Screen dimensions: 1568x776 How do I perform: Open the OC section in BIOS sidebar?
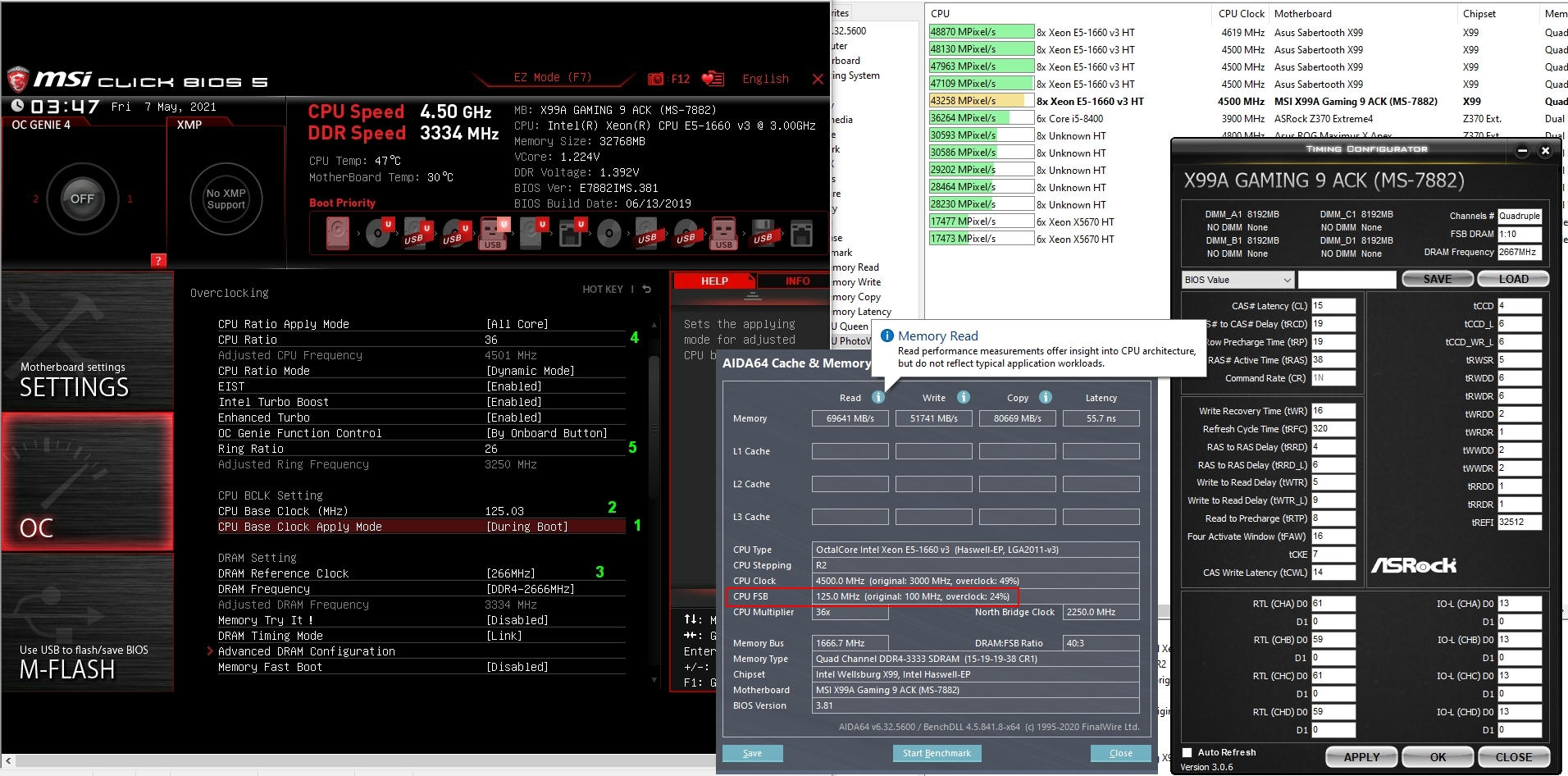click(87, 482)
